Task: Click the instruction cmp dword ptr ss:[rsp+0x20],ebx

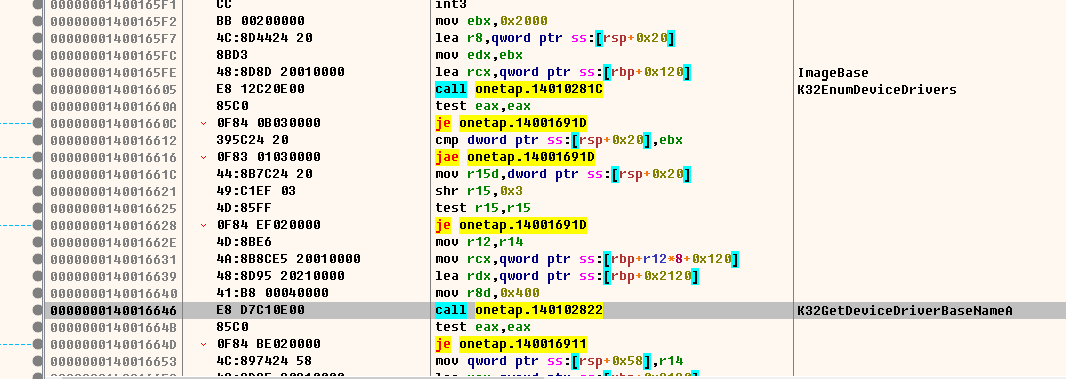Action: tap(560, 140)
